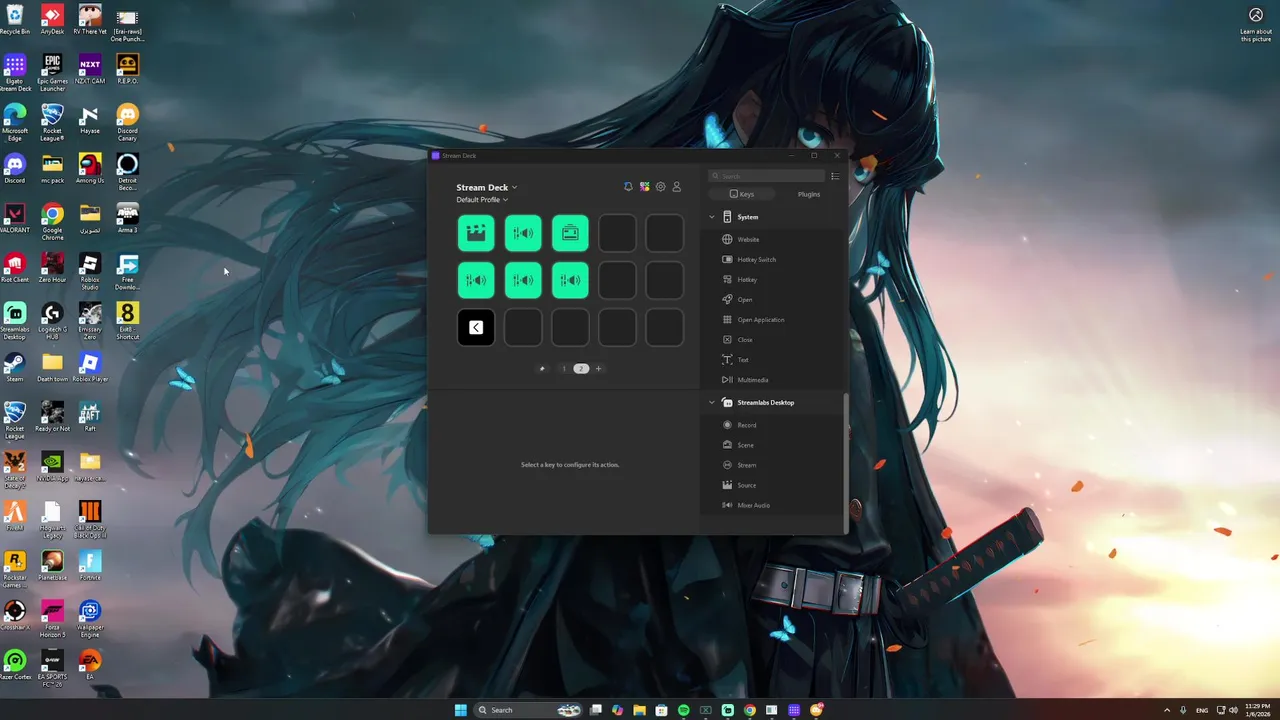
Task: Open the Discord Canary desktop icon
Action: tap(127, 122)
